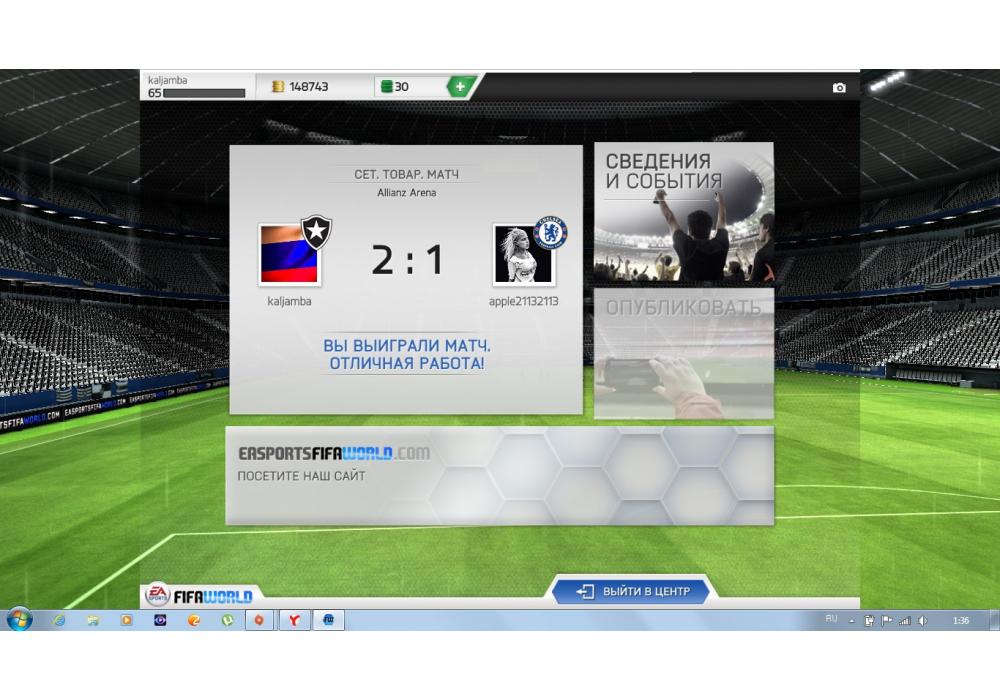This screenshot has height=700, width=1000.
Task: Click the Опубликовать tile
Action: (684, 354)
